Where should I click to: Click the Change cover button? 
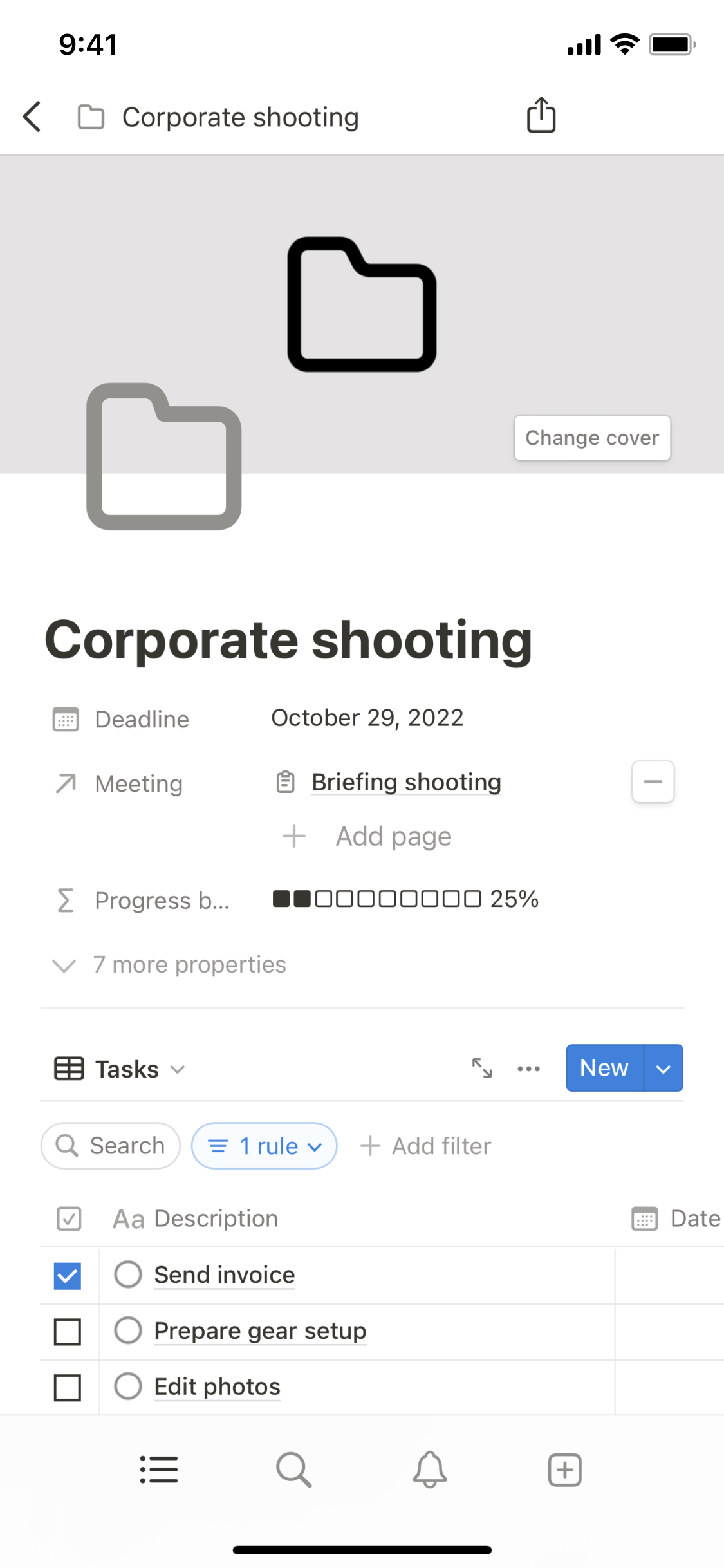coord(592,438)
